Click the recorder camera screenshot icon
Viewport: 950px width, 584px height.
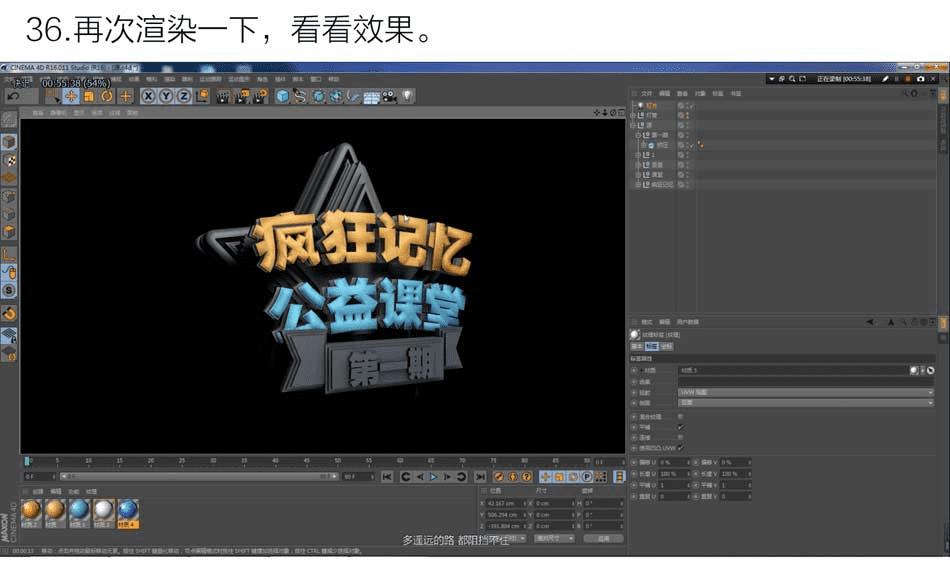921,79
